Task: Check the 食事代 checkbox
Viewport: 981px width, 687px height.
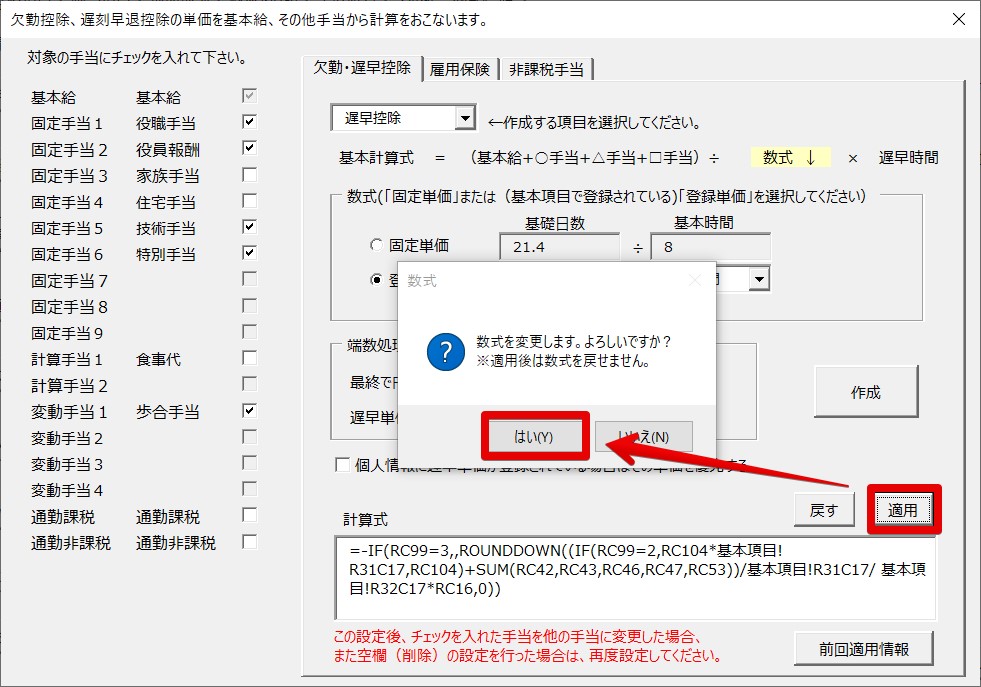Action: (250, 358)
